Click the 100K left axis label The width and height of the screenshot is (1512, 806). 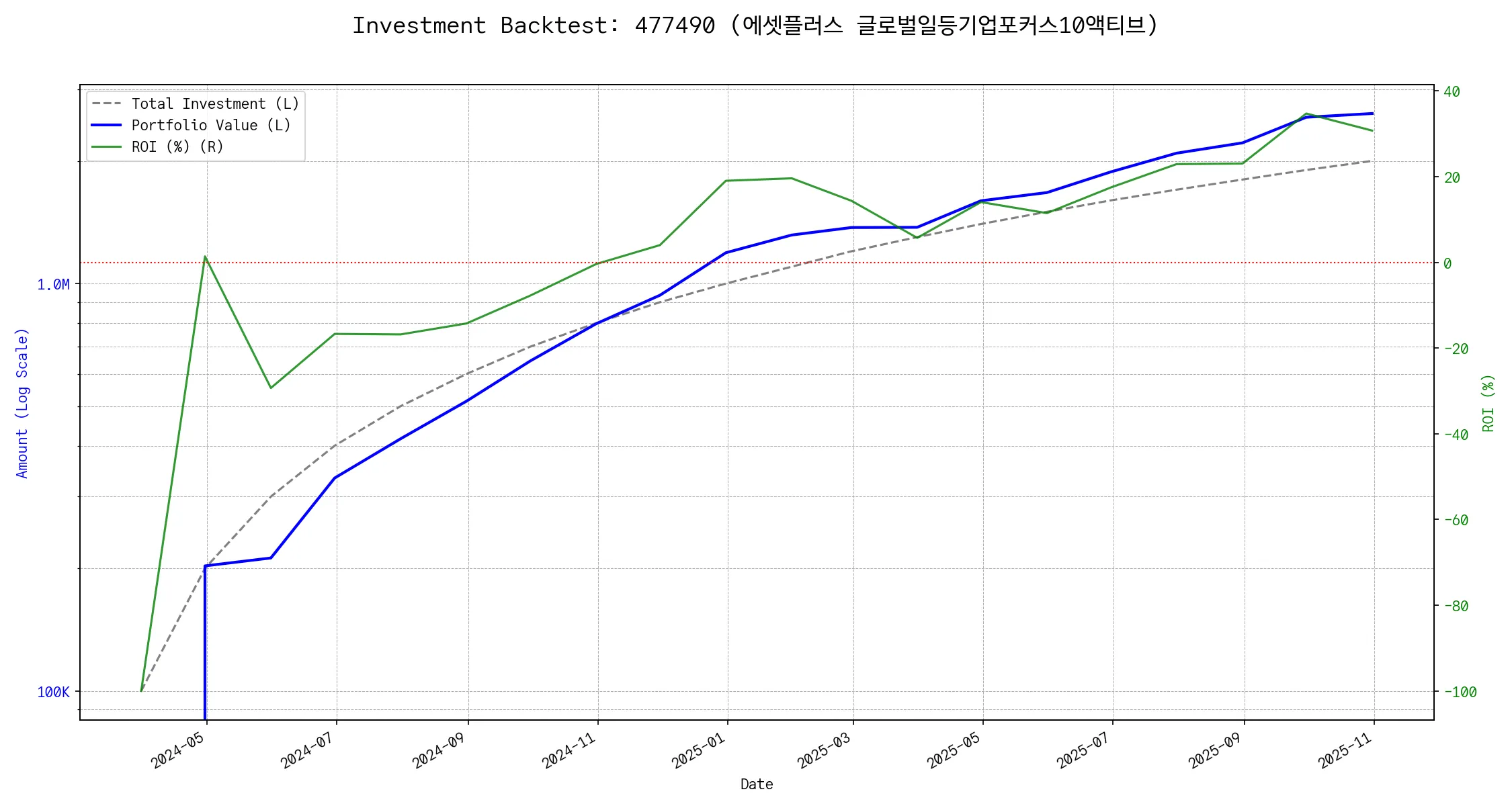53,692
